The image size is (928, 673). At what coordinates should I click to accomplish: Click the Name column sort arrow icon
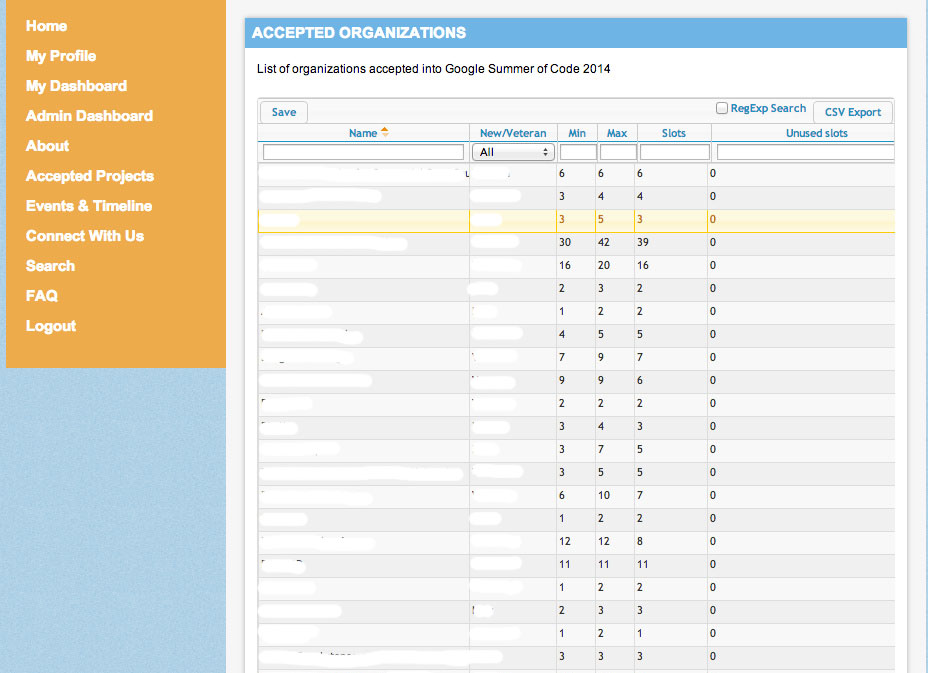[x=385, y=133]
